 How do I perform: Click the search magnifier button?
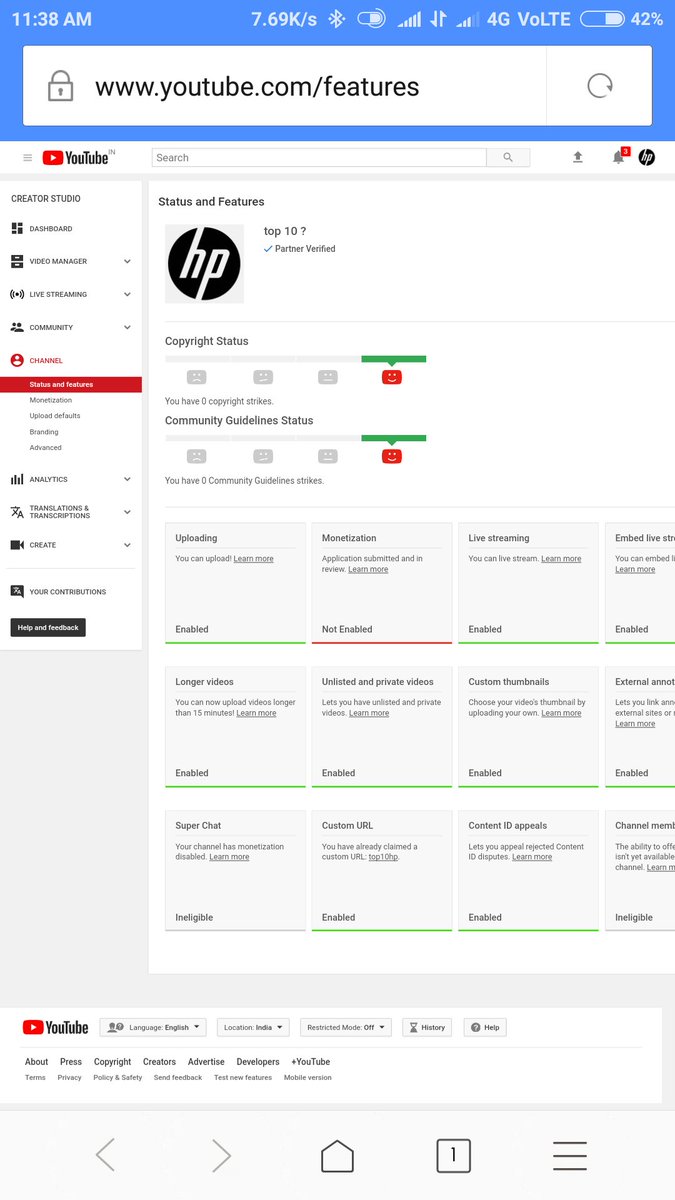pyautogui.click(x=508, y=158)
